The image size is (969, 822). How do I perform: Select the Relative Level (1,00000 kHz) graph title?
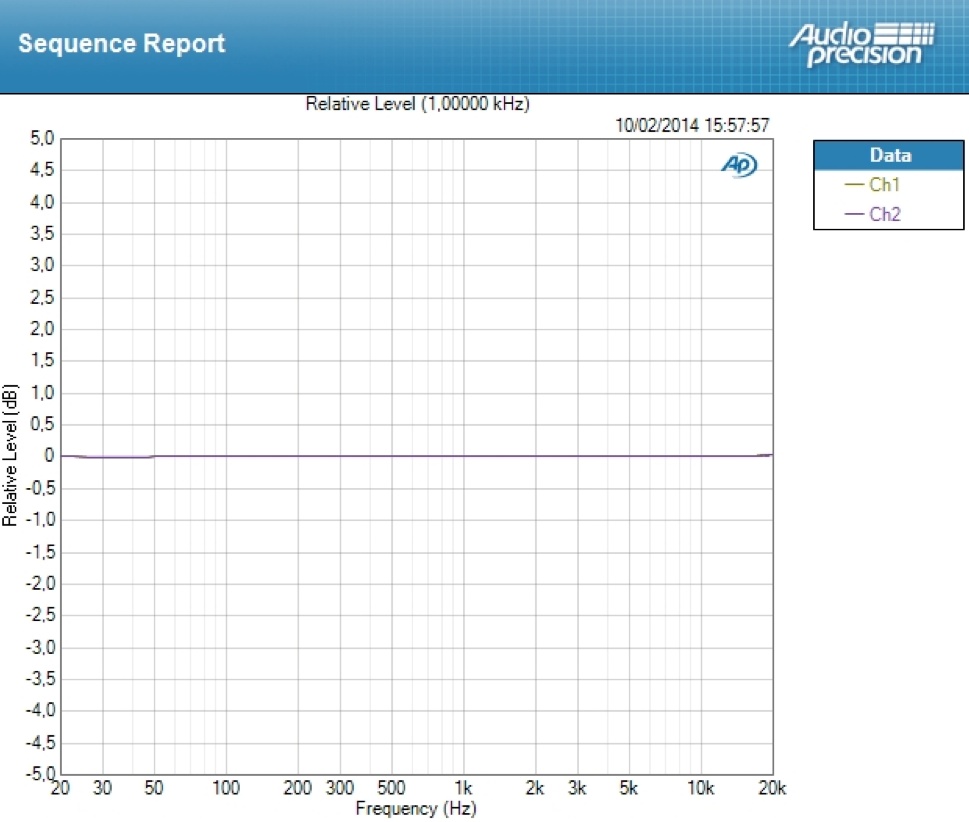(417, 104)
